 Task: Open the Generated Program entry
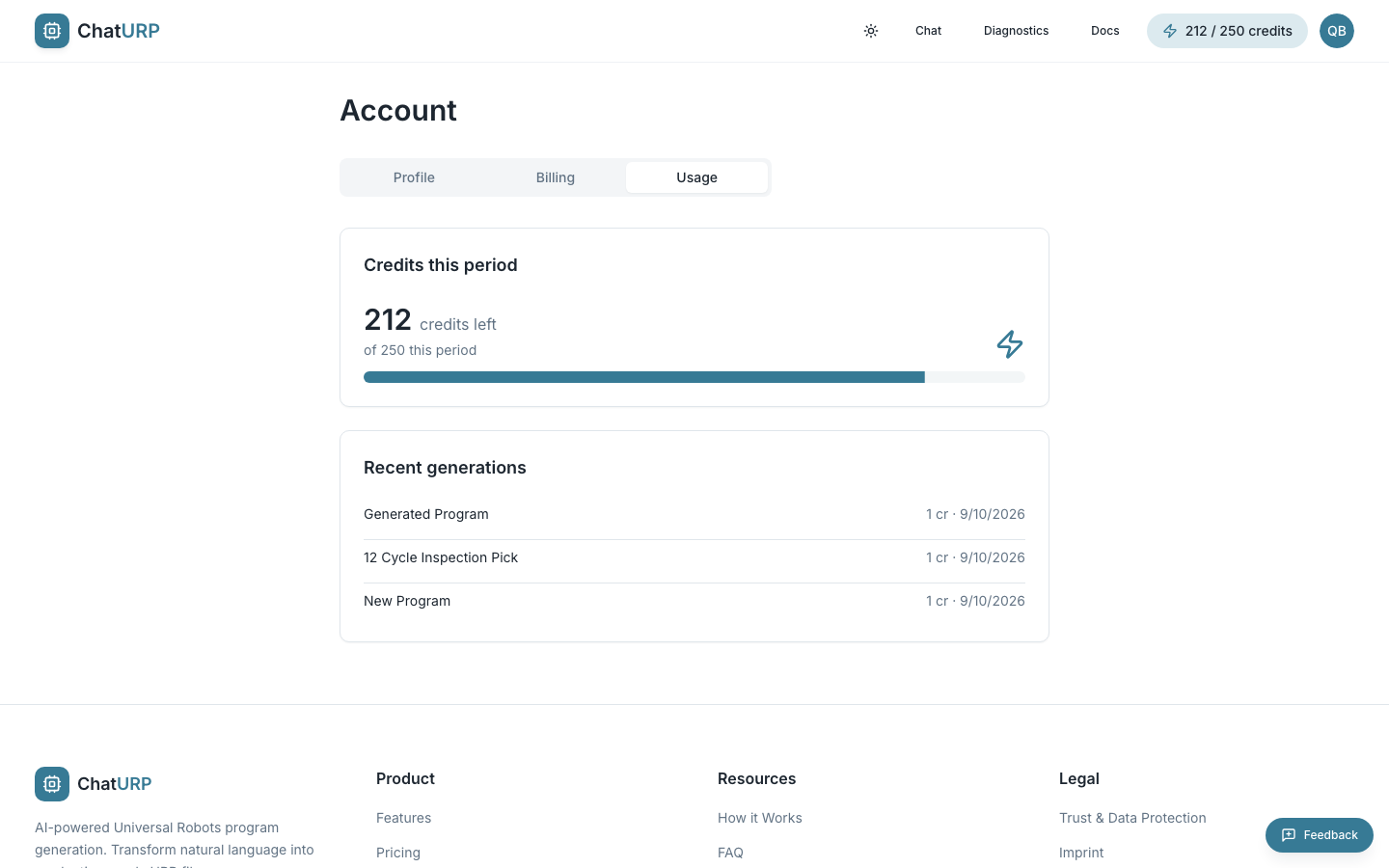(694, 514)
